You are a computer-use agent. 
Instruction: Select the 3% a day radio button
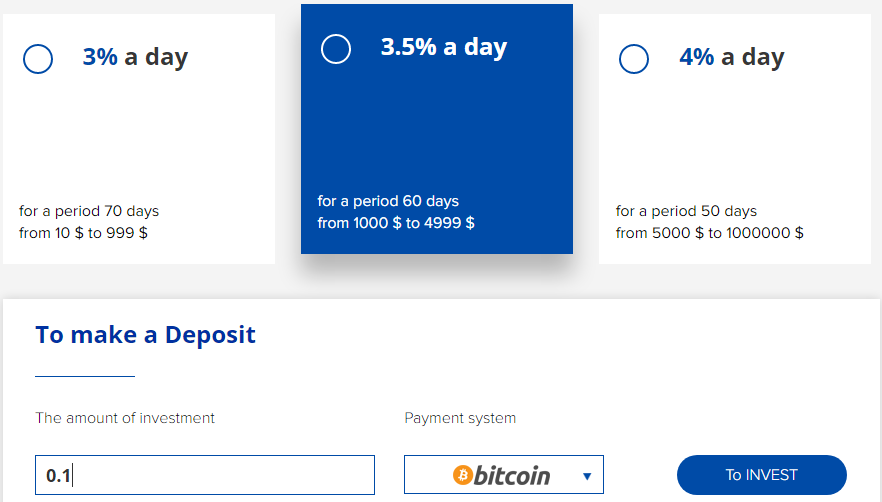click(x=38, y=59)
